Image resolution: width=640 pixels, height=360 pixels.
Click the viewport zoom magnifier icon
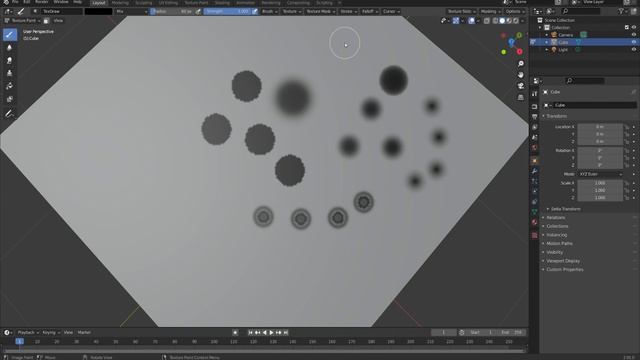tap(521, 64)
